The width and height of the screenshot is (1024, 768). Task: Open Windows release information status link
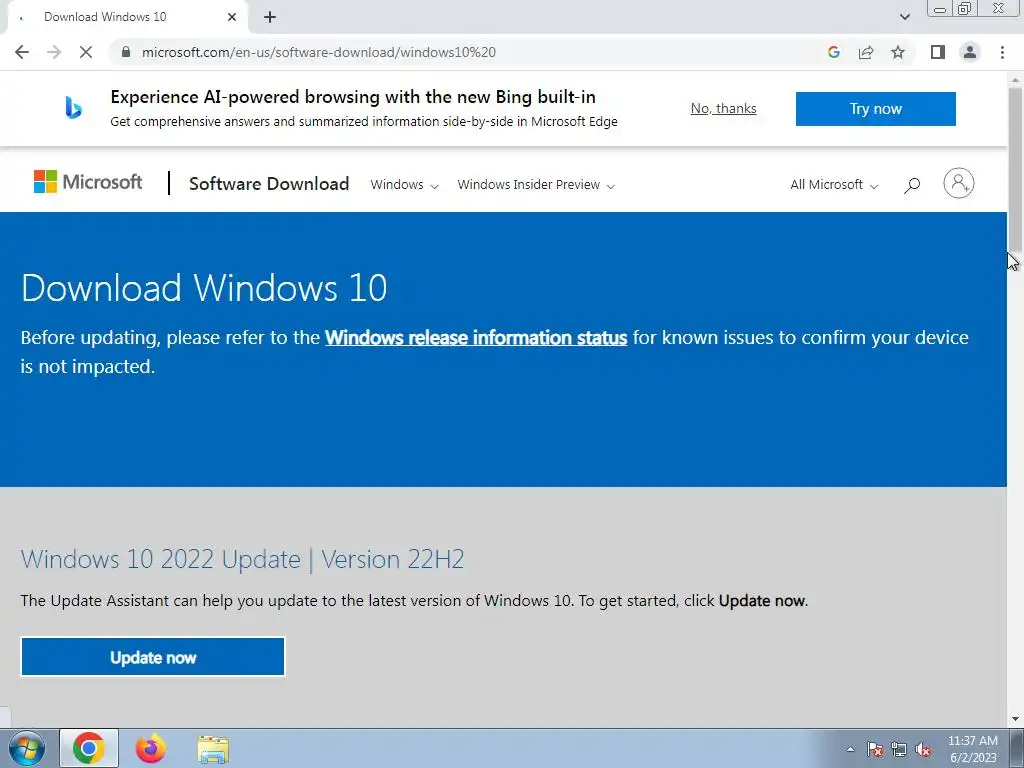(x=476, y=338)
